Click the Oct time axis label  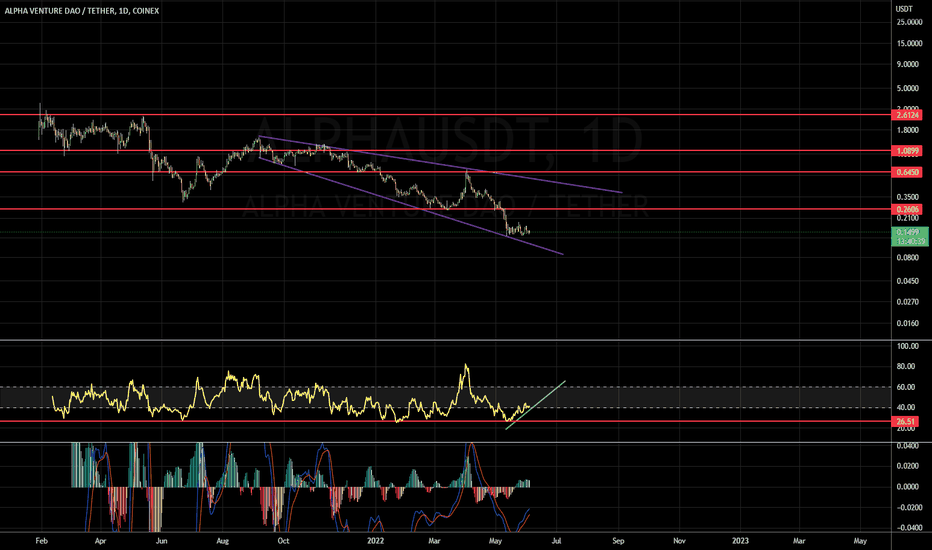click(284, 541)
